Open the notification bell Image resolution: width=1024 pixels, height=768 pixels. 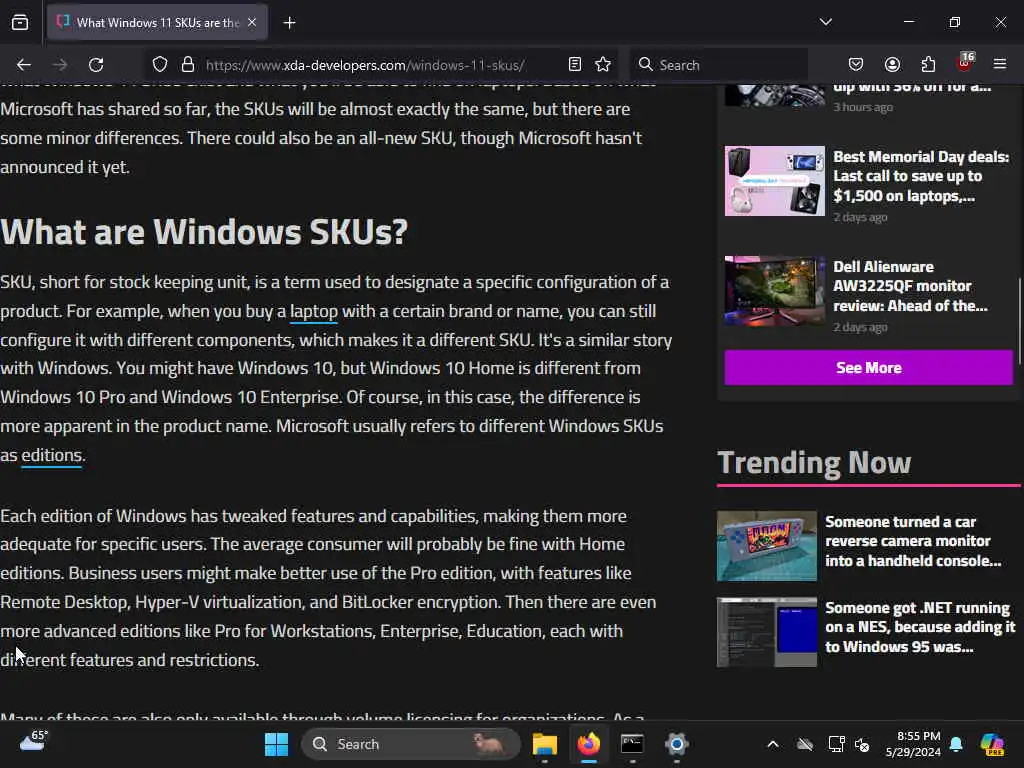956,744
